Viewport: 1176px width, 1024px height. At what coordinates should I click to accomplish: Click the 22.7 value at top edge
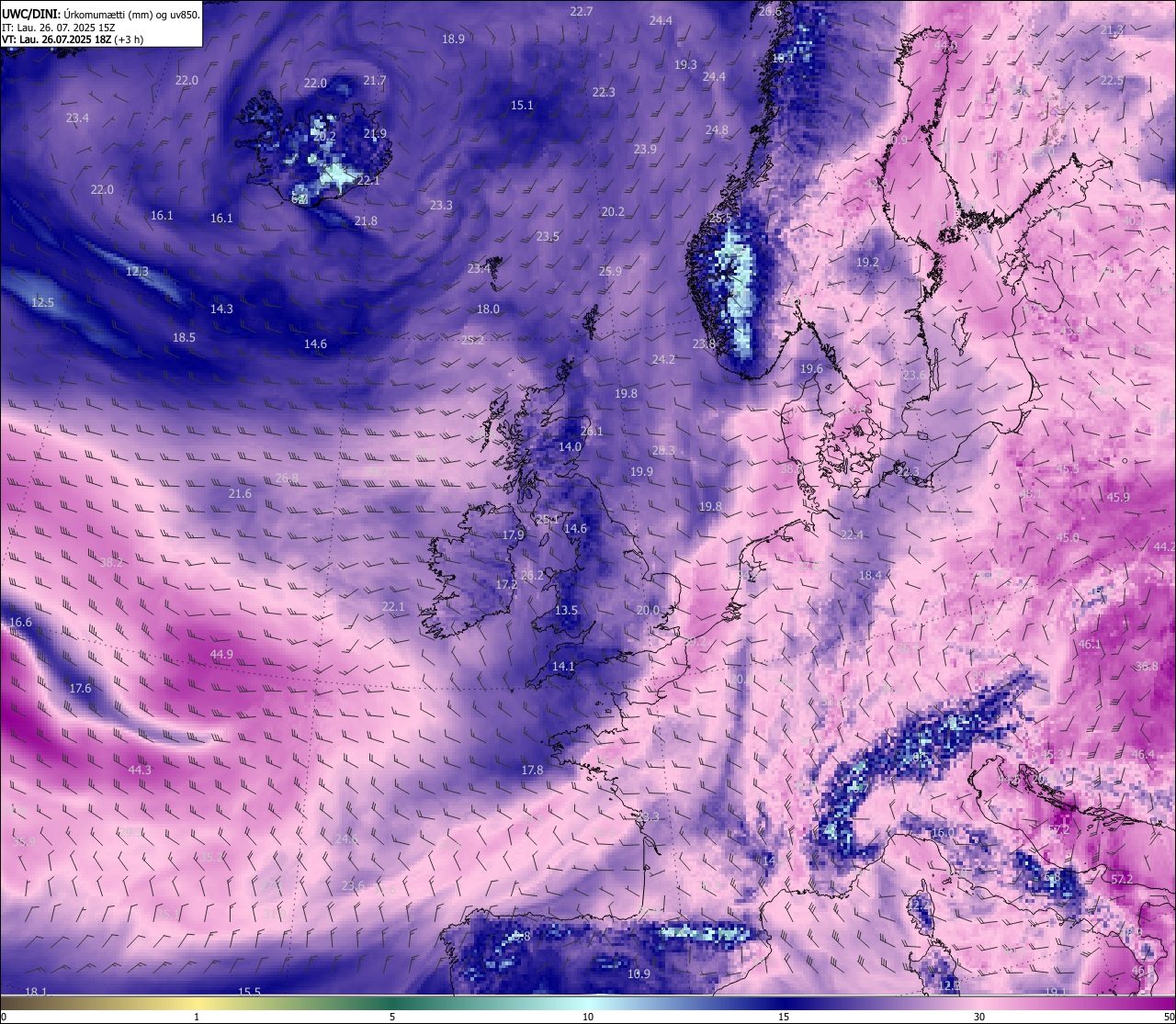point(582,11)
